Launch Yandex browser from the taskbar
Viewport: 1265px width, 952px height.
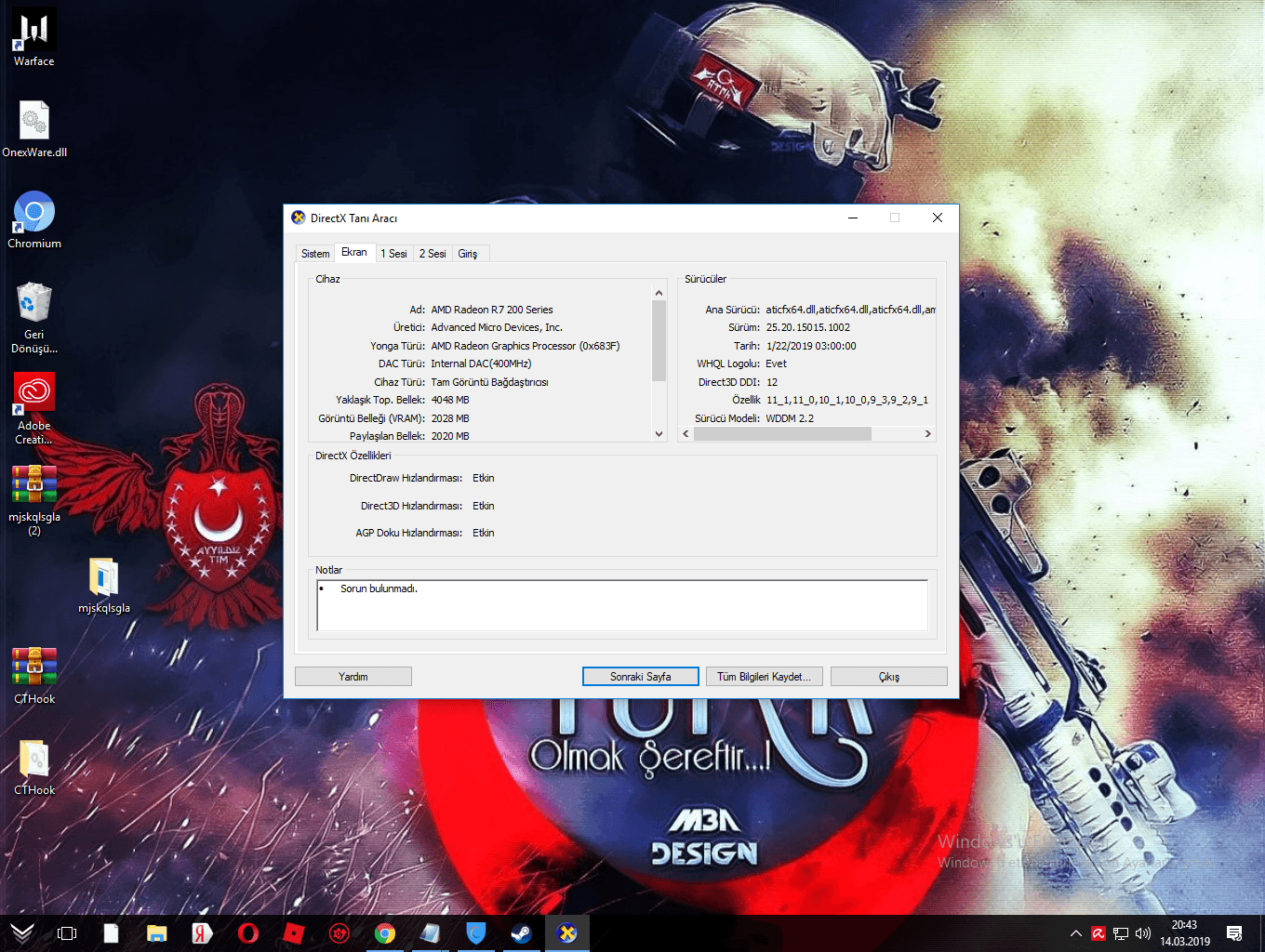[202, 932]
